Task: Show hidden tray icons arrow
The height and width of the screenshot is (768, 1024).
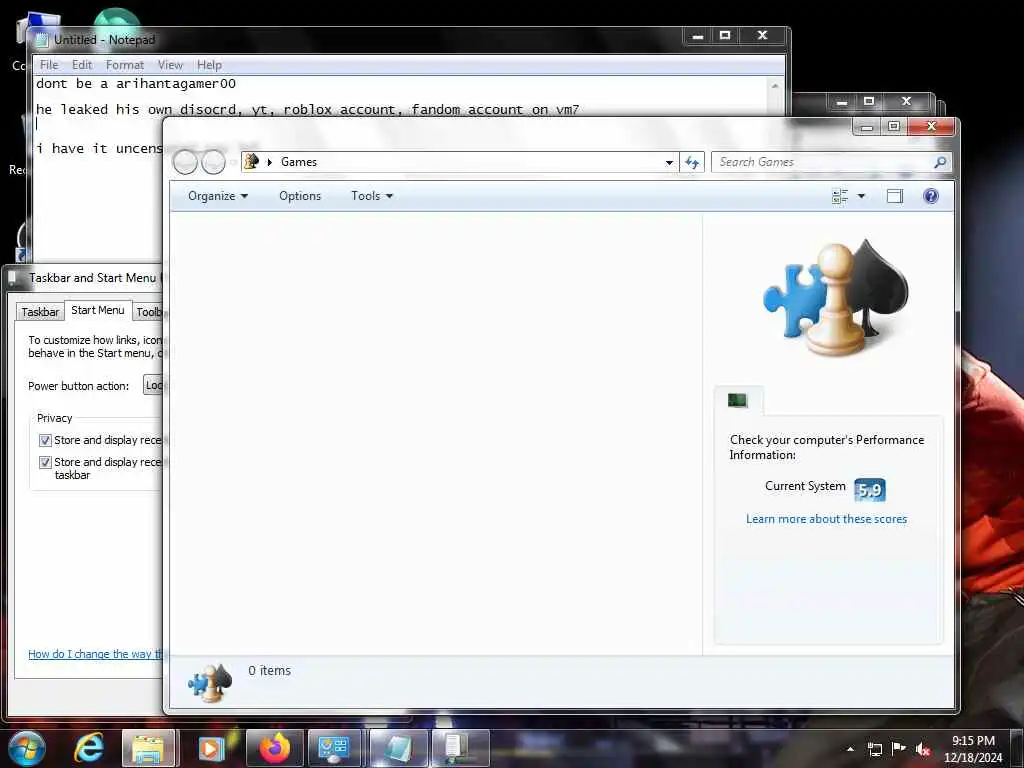Action: (850, 749)
